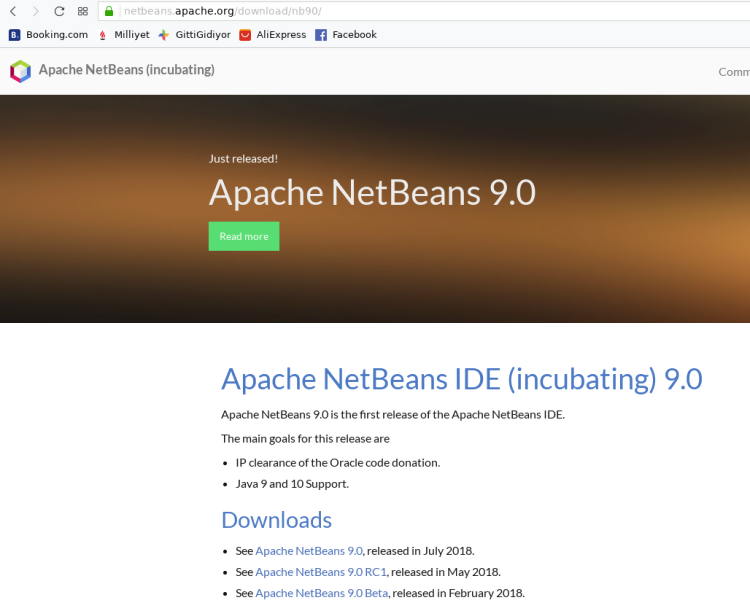
Task: Click the Facebook bookmark icon
Action: pos(321,35)
